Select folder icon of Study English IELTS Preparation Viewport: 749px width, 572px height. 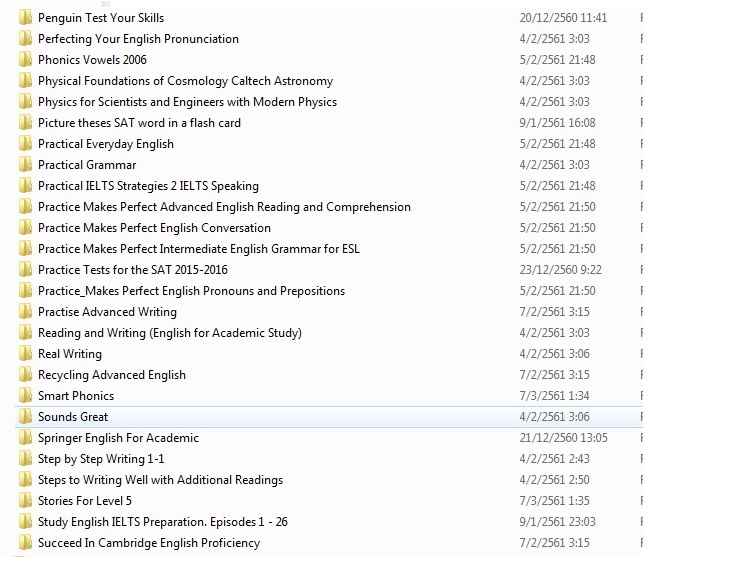click(25, 522)
